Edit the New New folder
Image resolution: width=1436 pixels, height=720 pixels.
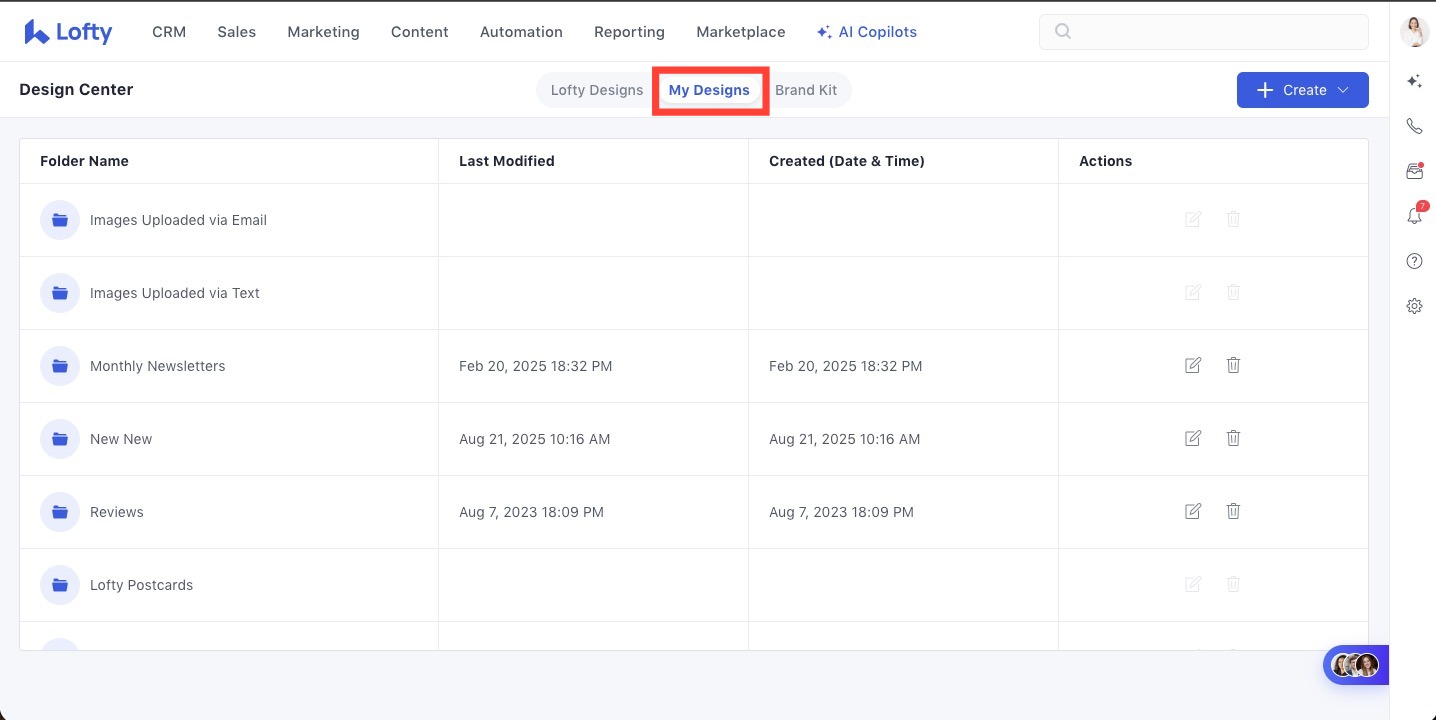pos(1193,438)
